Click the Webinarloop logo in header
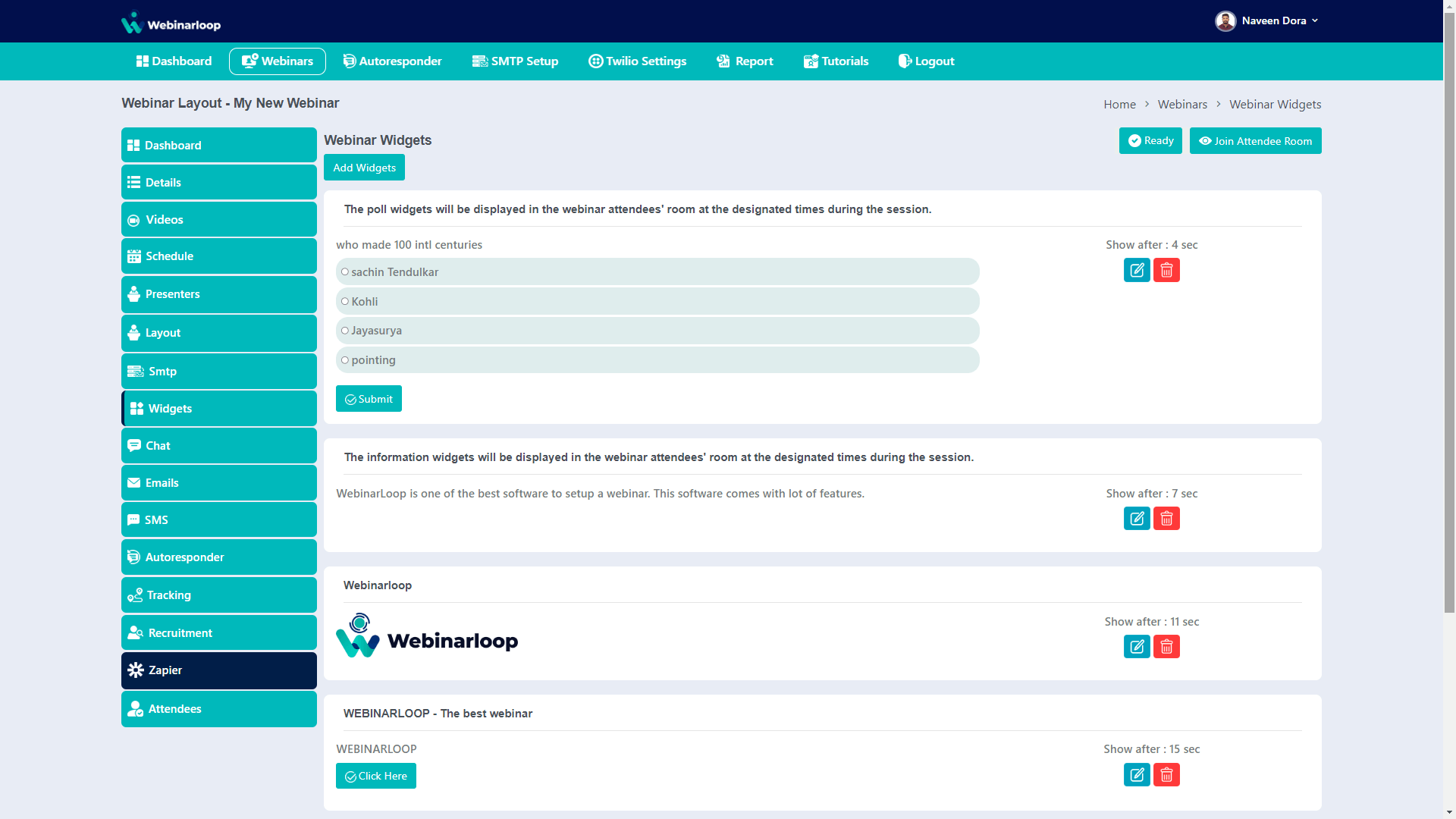This screenshot has width=1456, height=819. [x=171, y=23]
